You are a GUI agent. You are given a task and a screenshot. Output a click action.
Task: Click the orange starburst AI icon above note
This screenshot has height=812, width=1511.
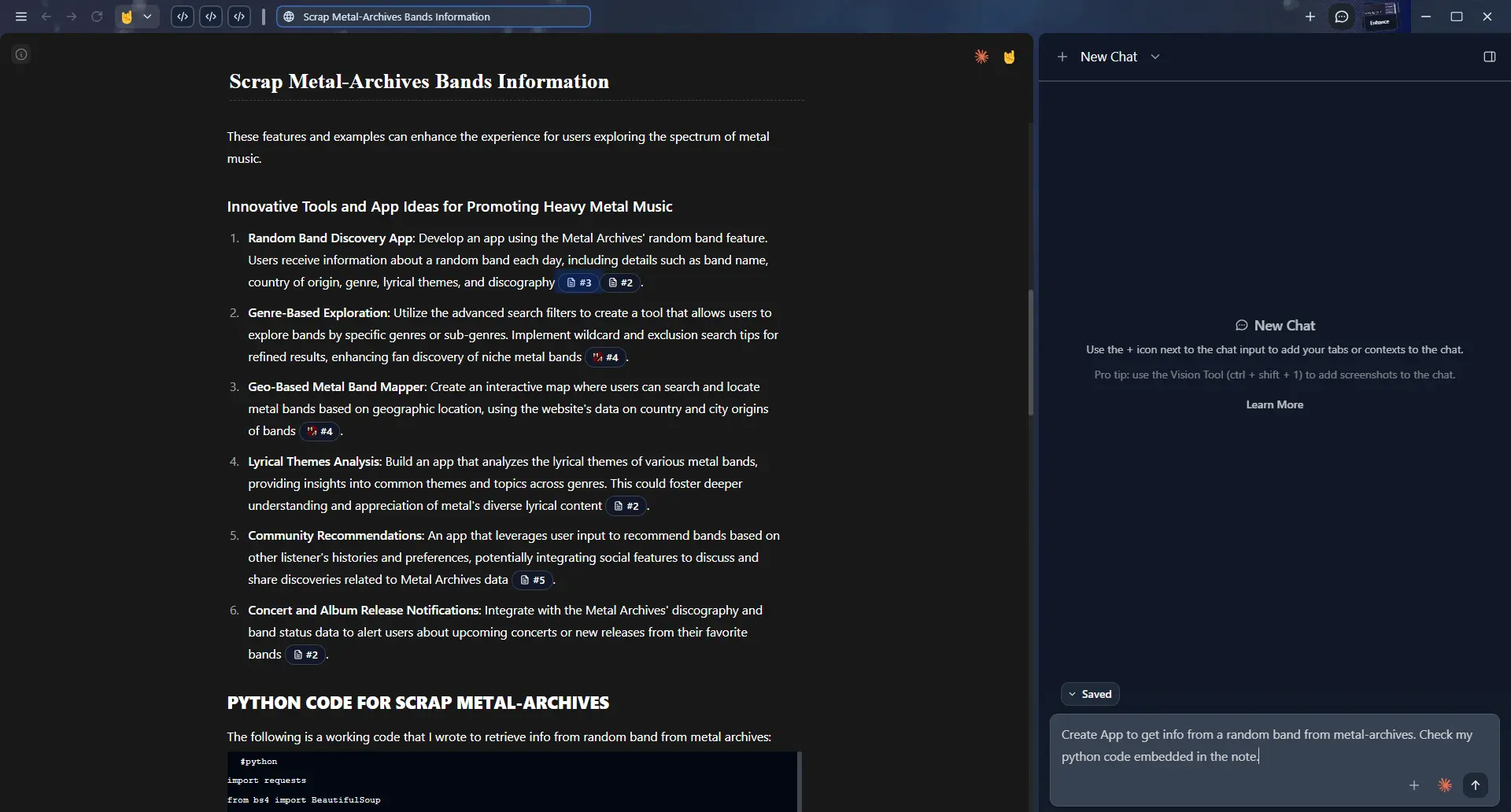981,57
